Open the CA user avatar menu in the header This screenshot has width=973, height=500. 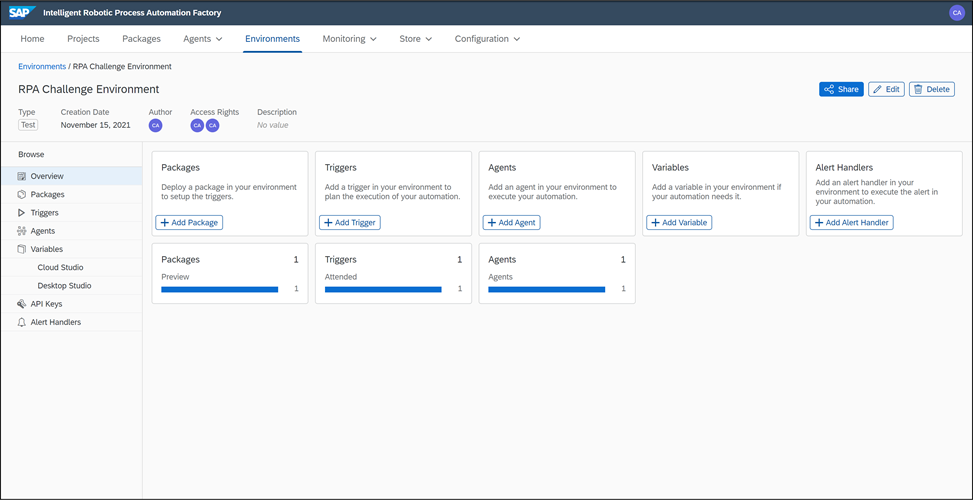point(957,12)
